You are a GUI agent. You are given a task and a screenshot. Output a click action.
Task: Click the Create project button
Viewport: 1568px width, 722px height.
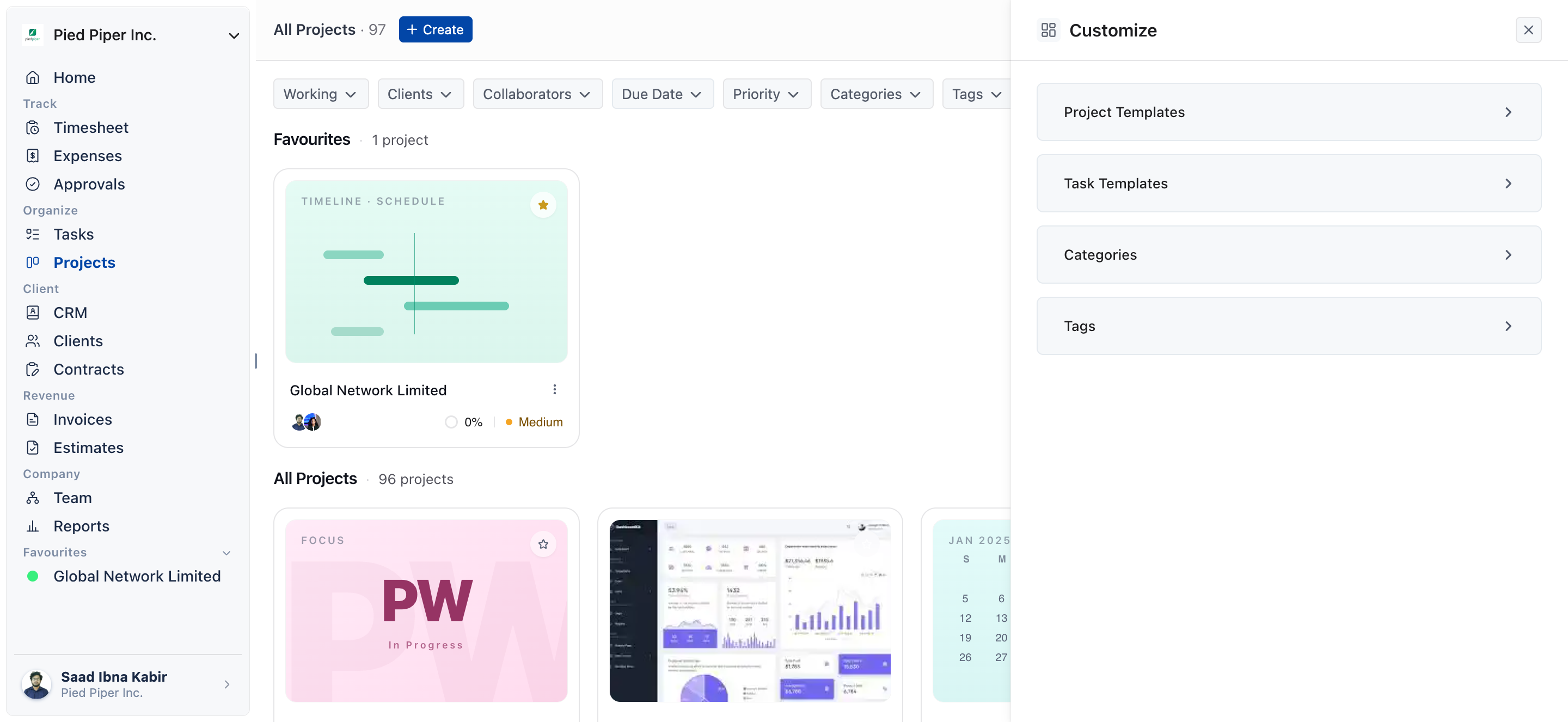pos(435,29)
